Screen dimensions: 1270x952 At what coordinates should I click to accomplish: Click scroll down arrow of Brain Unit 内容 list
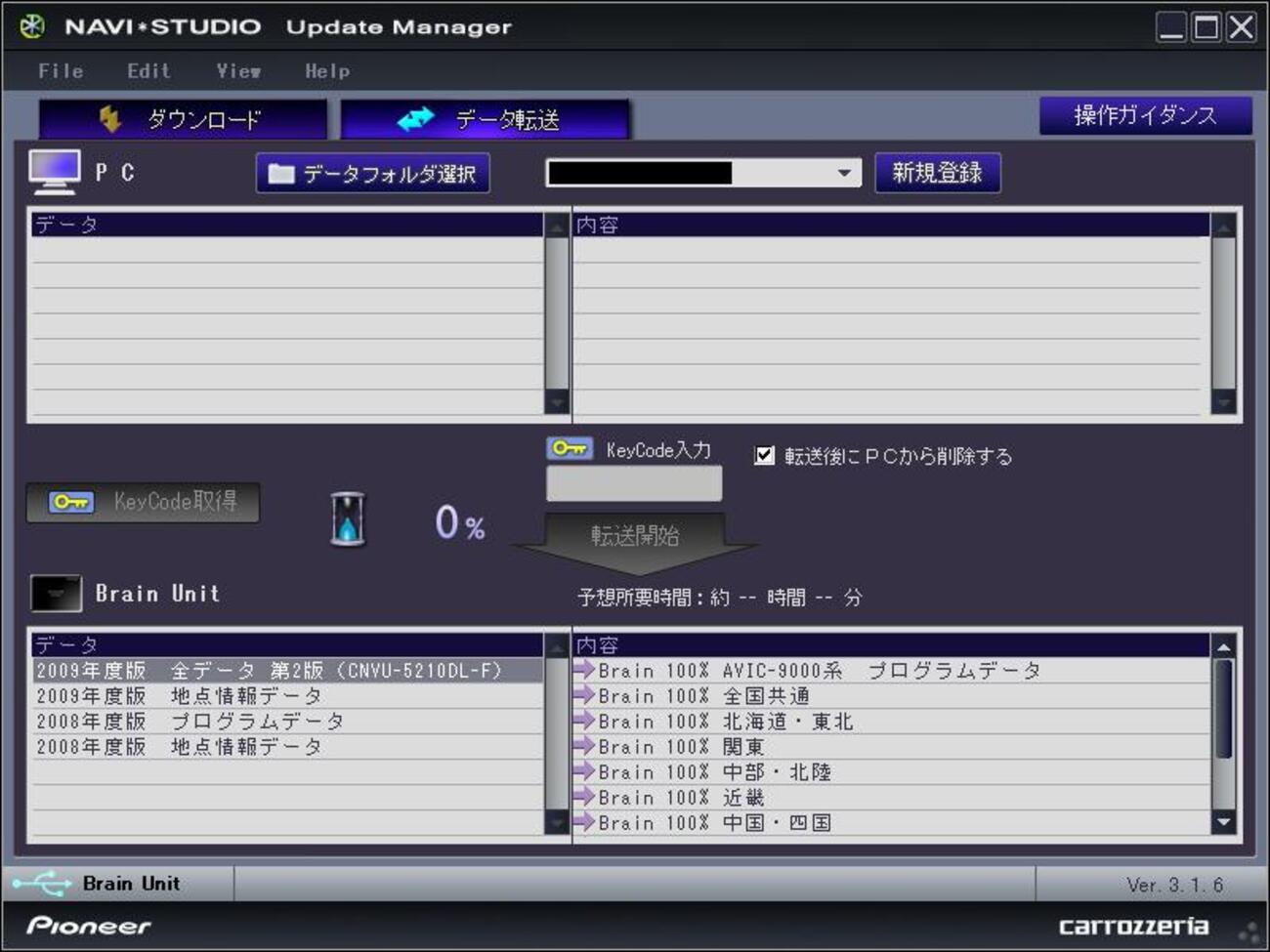1223,822
